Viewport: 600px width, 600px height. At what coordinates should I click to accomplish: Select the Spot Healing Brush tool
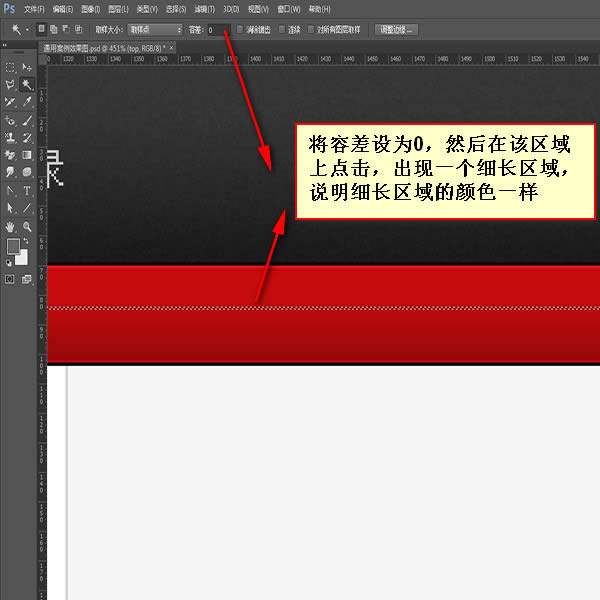click(x=10, y=121)
